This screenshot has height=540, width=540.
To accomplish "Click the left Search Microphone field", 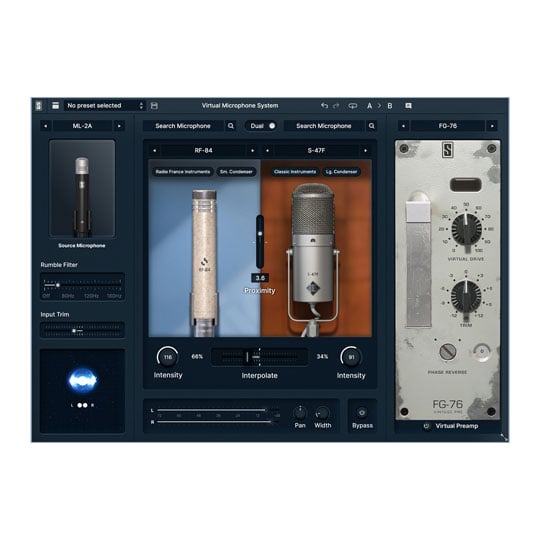I will 183,126.
